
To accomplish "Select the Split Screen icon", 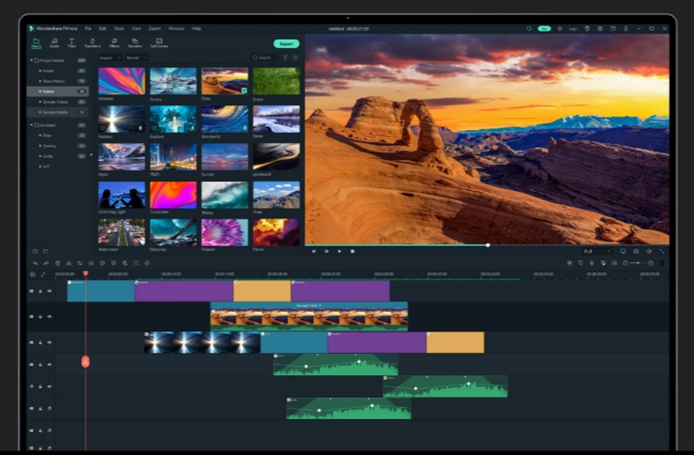I will (x=158, y=43).
